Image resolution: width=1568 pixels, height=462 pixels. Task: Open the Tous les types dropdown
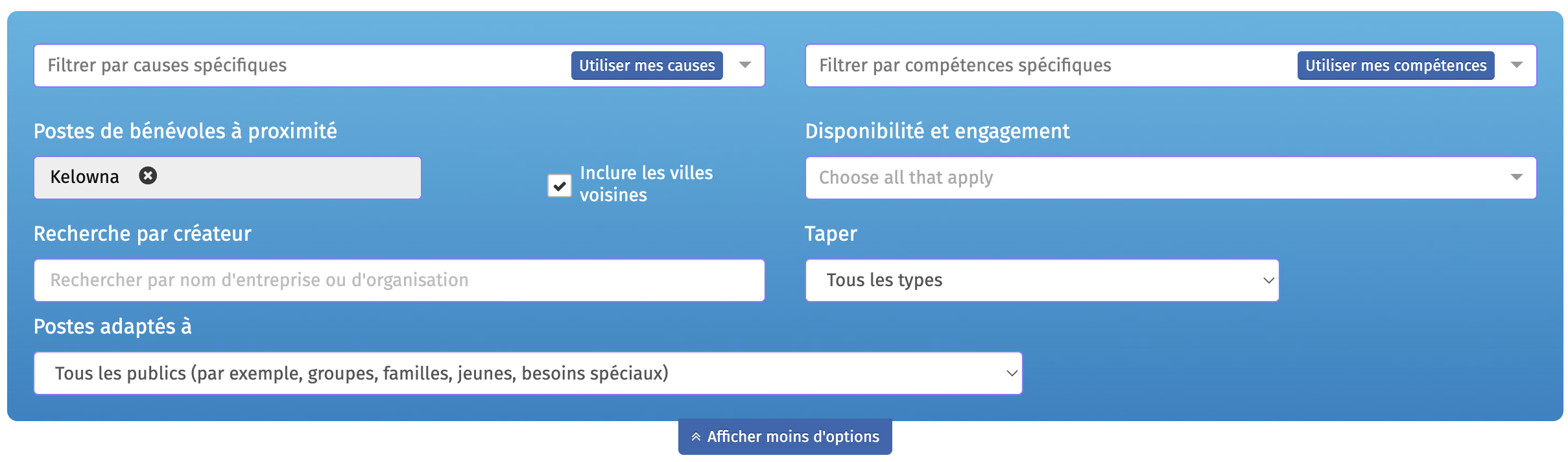(1042, 280)
